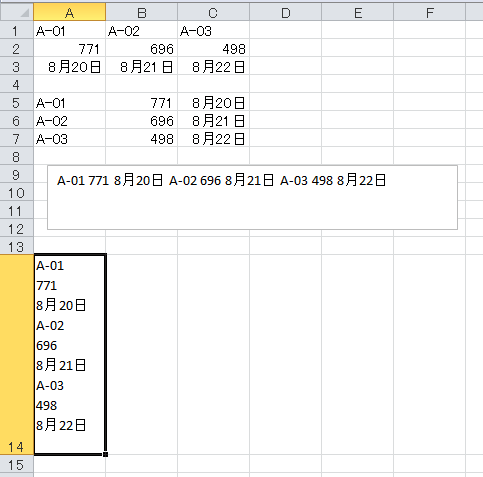Click cell A6 containing A-02
The image size is (483, 477).
pyautogui.click(x=70, y=120)
